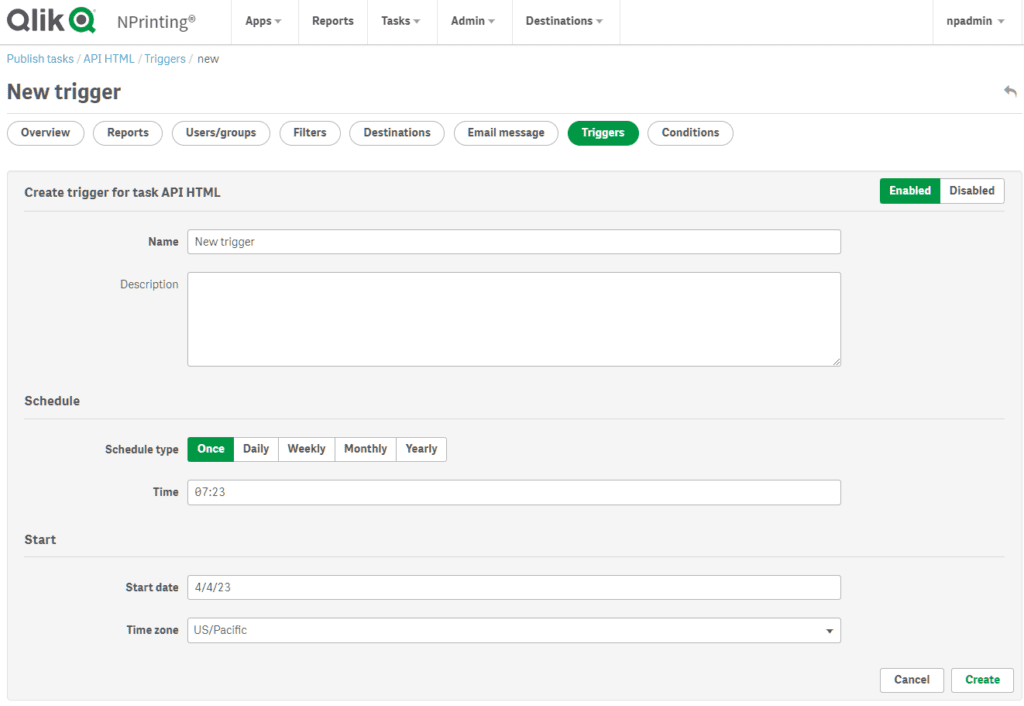Open the Apps dropdown menu
This screenshot has width=1024, height=706.
pyautogui.click(x=263, y=21)
